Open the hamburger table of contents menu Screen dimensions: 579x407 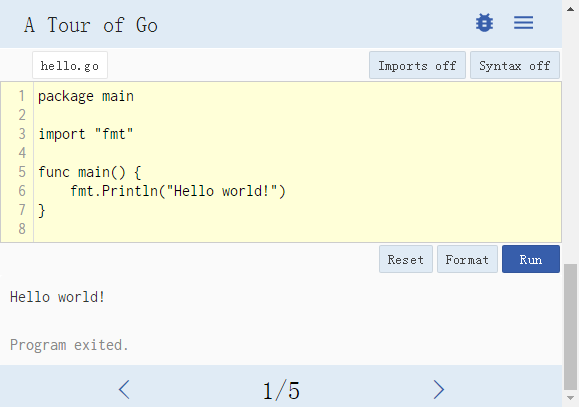[523, 23]
